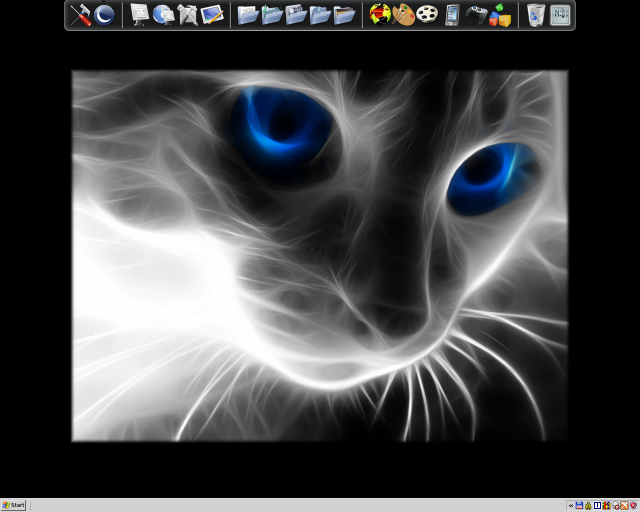Open the folder with green music contents
This screenshot has height=512, width=640.
click(x=272, y=15)
